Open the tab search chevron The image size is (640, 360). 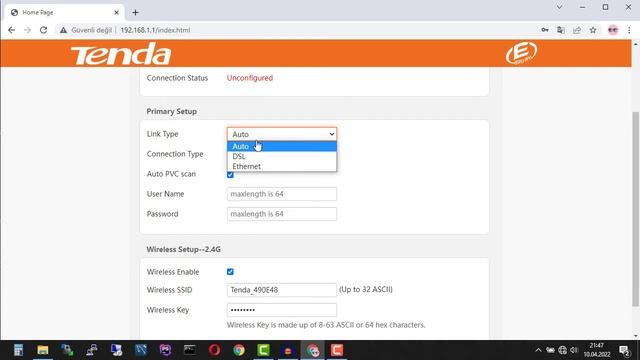[559, 7]
